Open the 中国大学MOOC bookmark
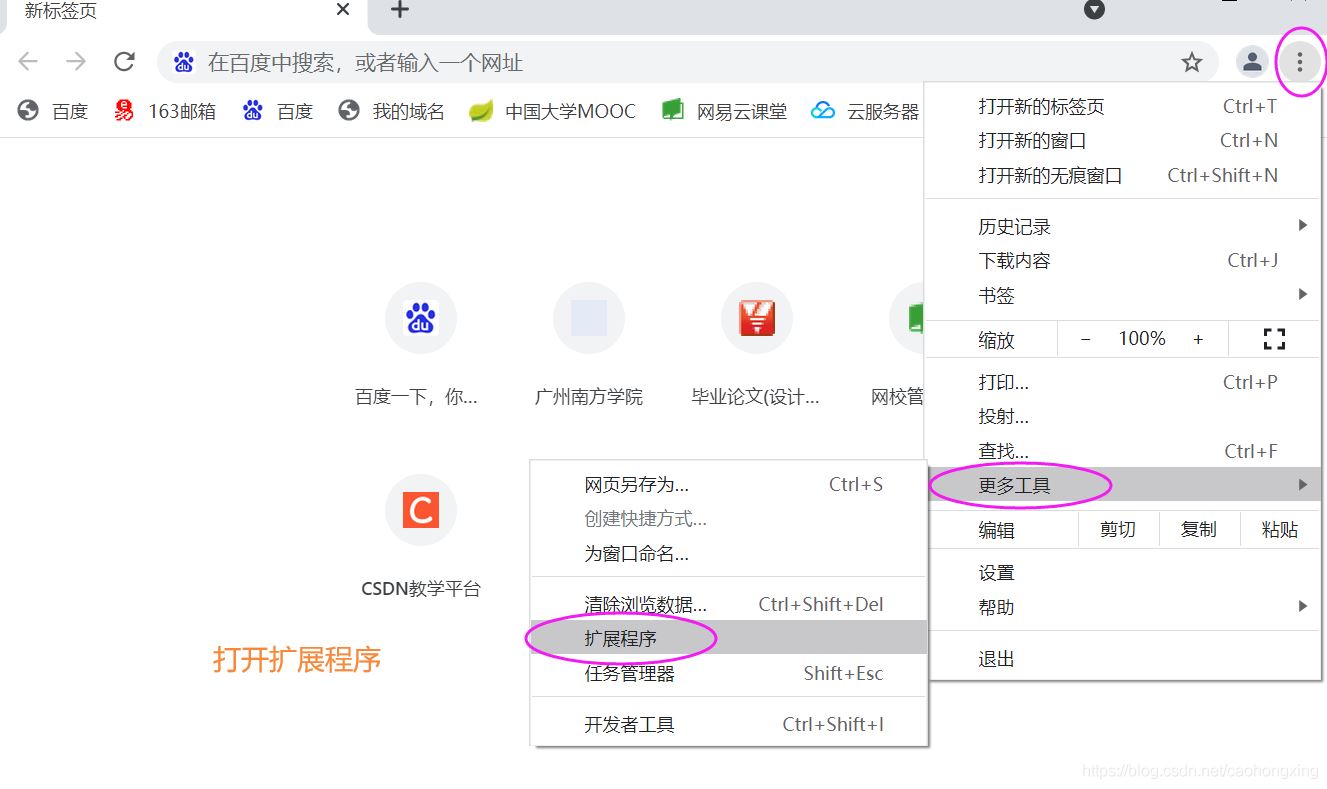Screen dimensions: 1327x789 point(553,111)
